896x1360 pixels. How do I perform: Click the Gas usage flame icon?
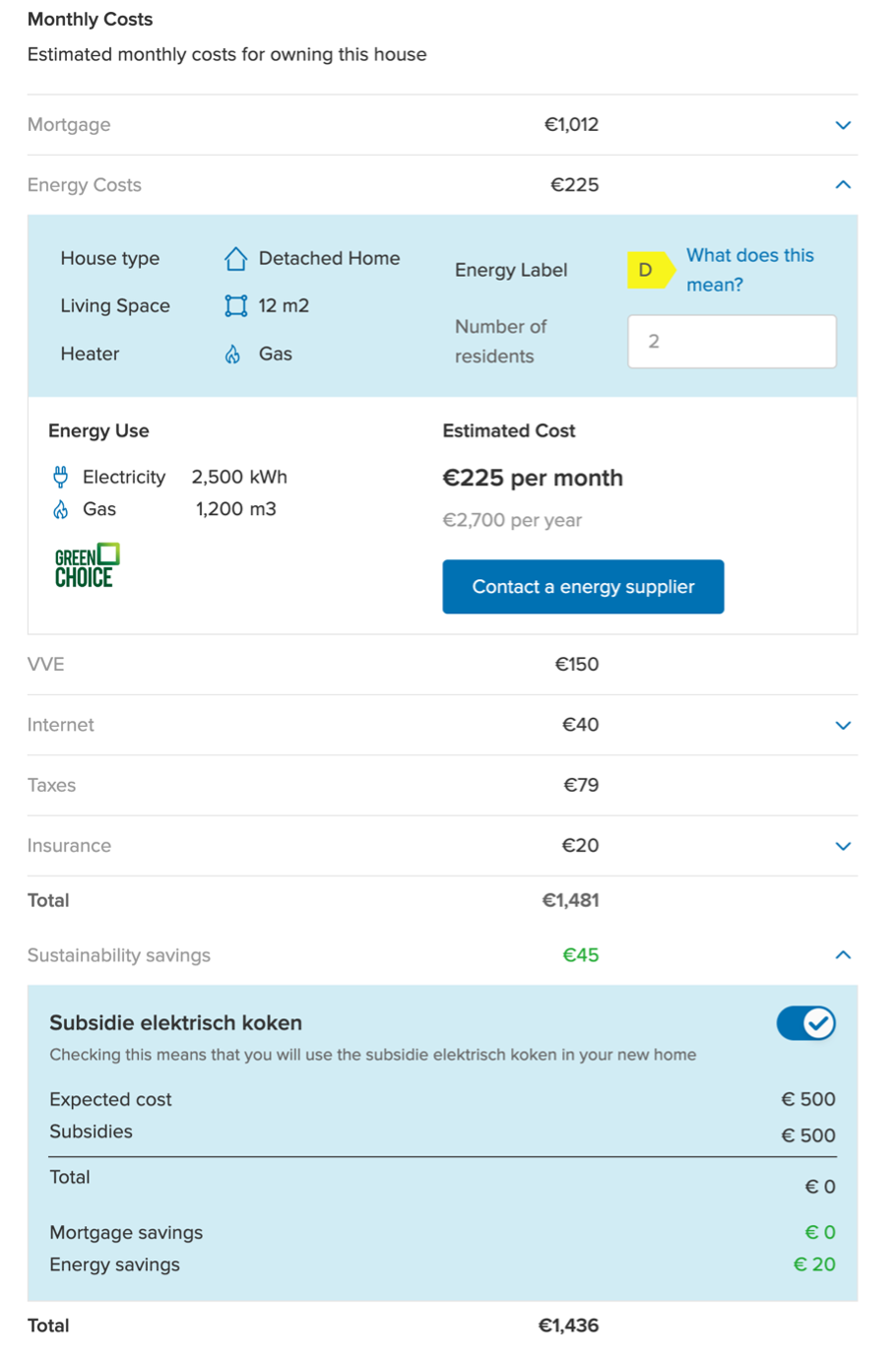pyautogui.click(x=61, y=509)
